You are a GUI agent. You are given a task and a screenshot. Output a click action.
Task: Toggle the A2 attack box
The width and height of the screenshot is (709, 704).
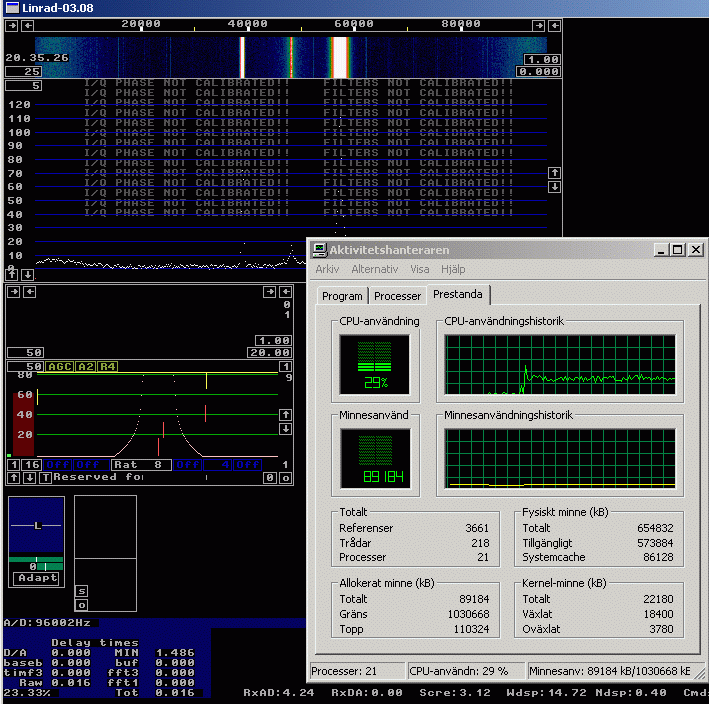click(86, 366)
